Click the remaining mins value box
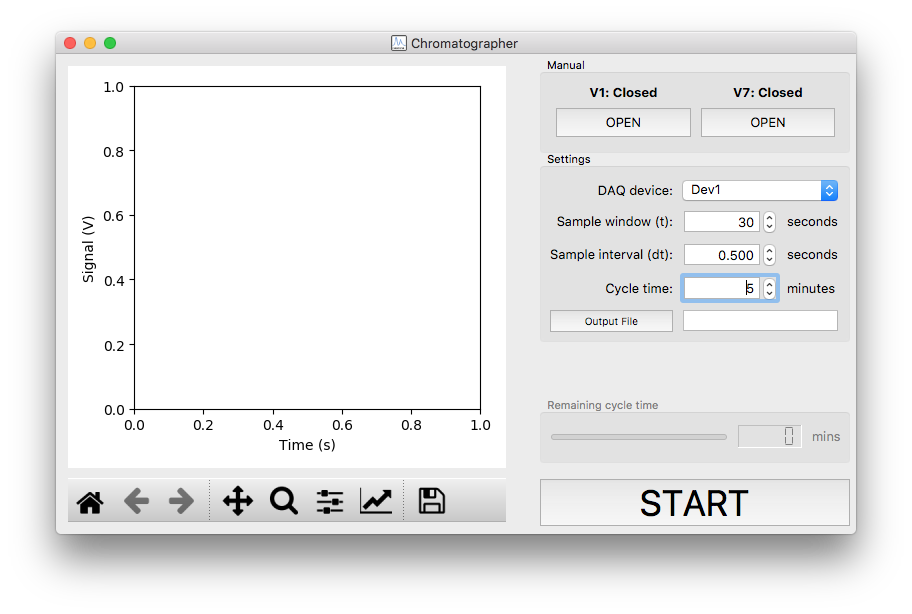The image size is (912, 614). click(x=770, y=436)
